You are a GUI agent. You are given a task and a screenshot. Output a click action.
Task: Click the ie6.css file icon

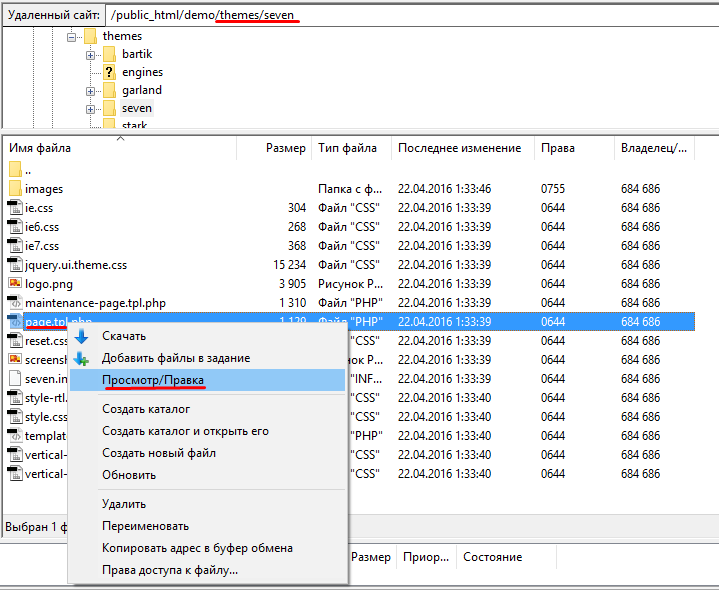(x=15, y=226)
